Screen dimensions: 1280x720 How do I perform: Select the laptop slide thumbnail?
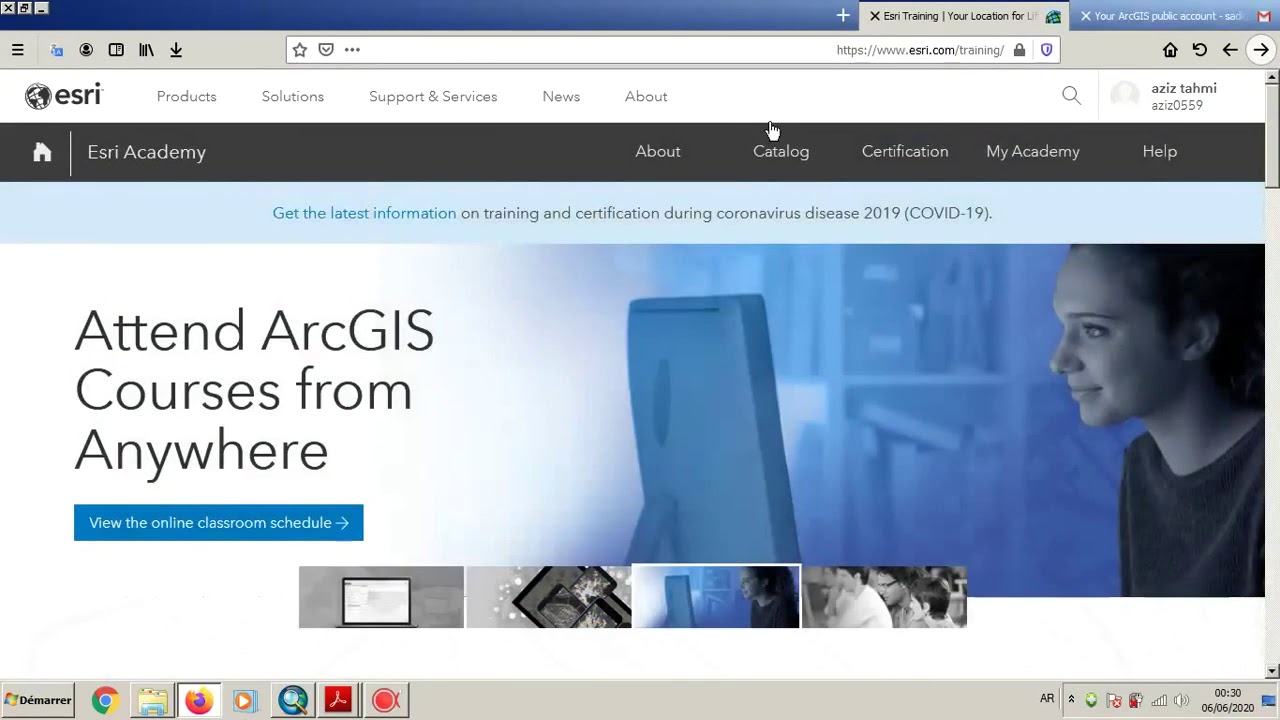pyautogui.click(x=381, y=597)
